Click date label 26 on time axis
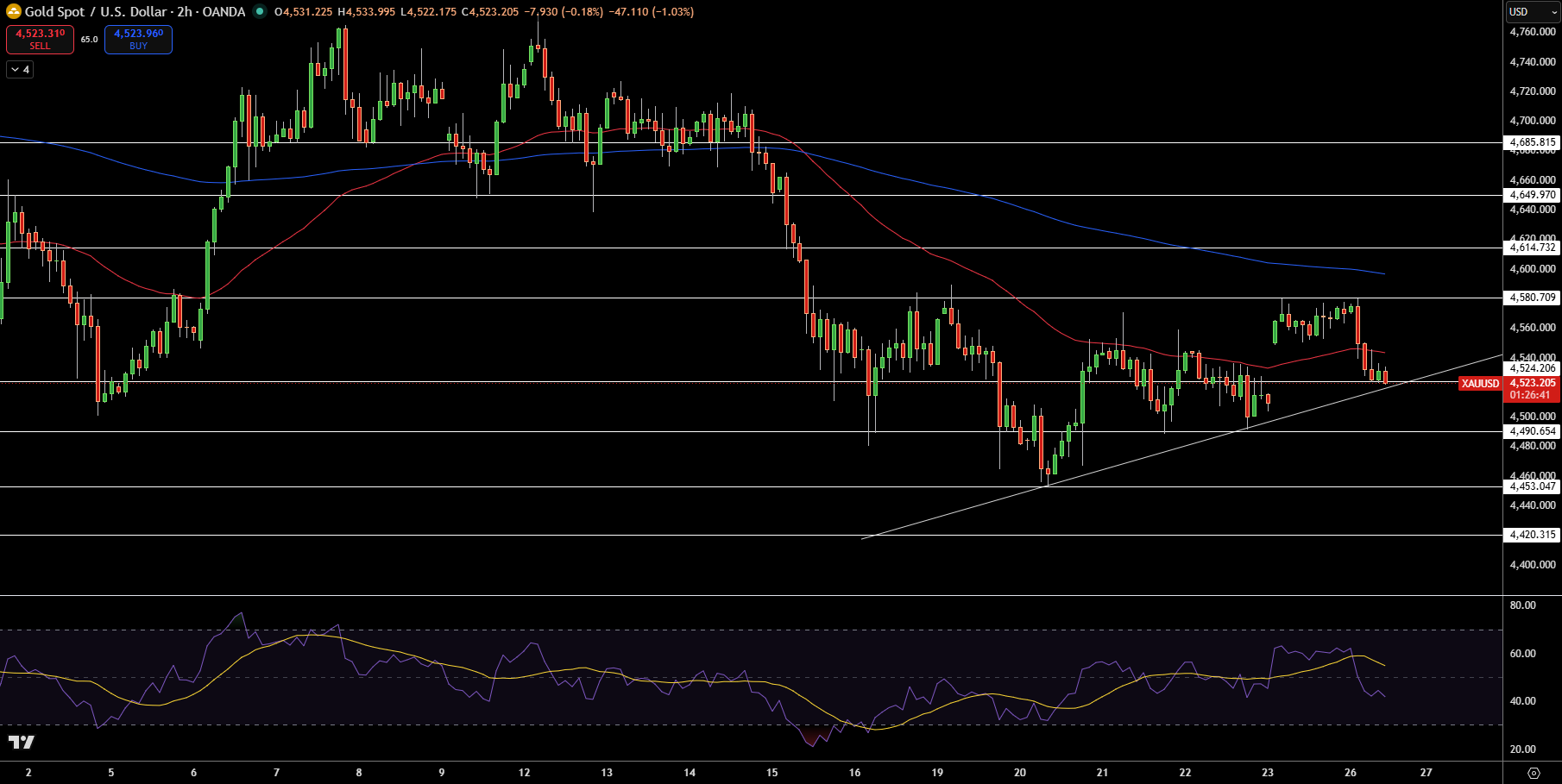Image resolution: width=1562 pixels, height=784 pixels. coord(1351,773)
